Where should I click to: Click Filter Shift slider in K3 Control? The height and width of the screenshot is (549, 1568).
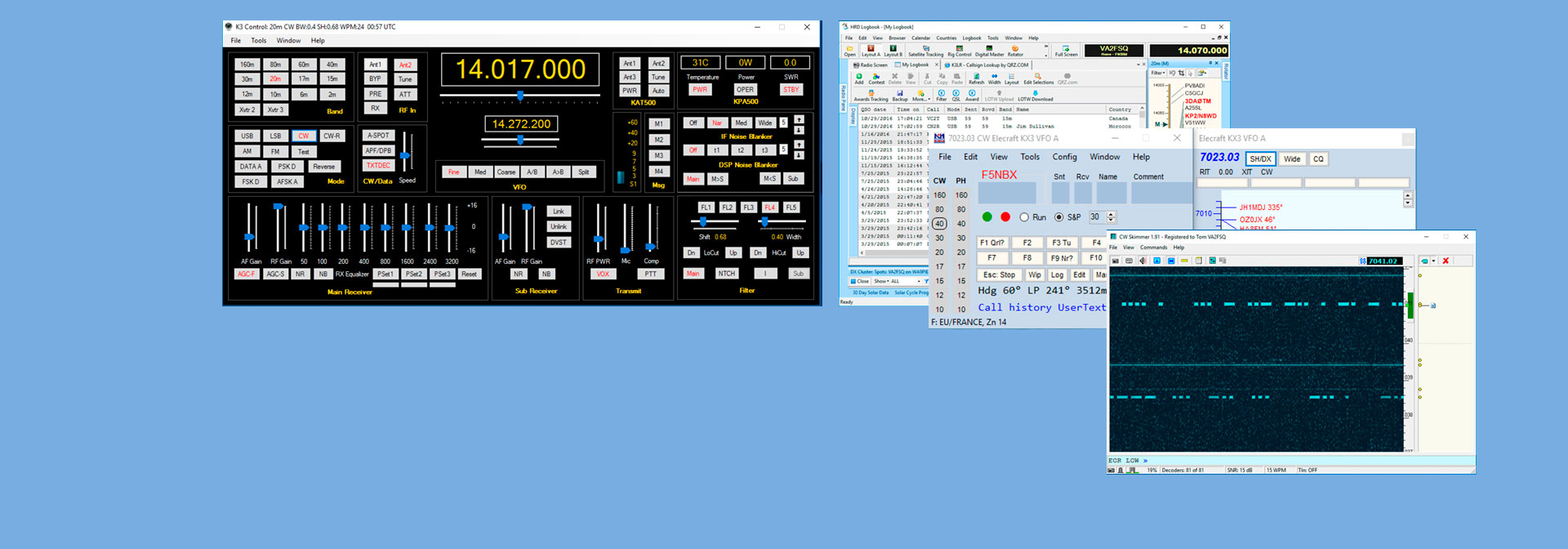[x=703, y=221]
